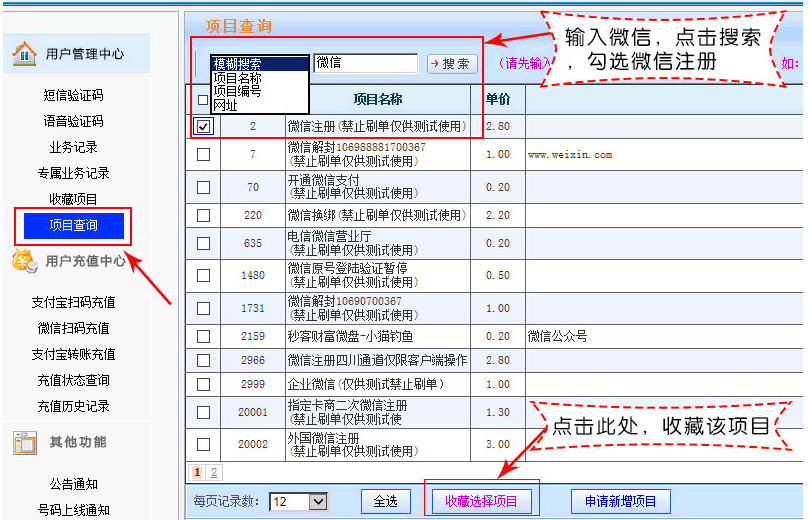Select the highlighted 项目查询 menu item
The height and width of the screenshot is (520, 809).
click(74, 225)
